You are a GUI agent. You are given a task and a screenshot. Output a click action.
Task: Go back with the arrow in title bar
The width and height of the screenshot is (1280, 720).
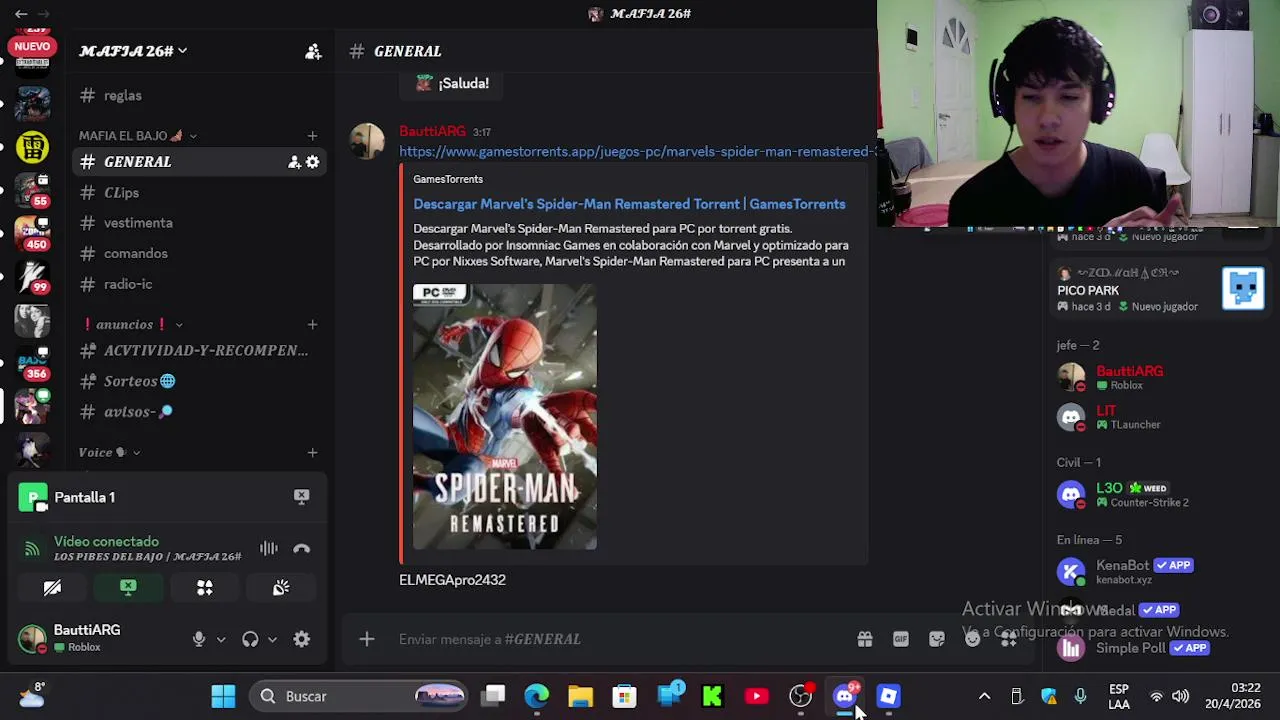pyautogui.click(x=21, y=14)
